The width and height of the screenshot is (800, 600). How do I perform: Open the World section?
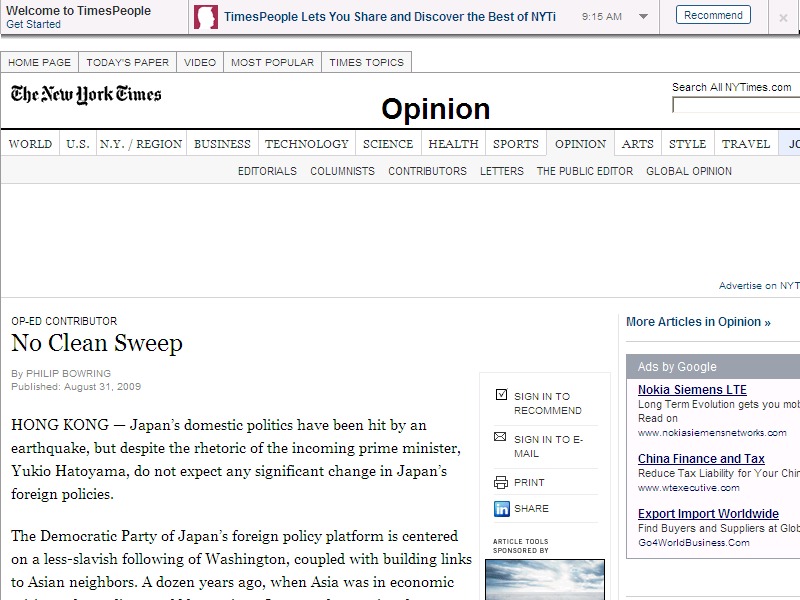[x=30, y=144]
